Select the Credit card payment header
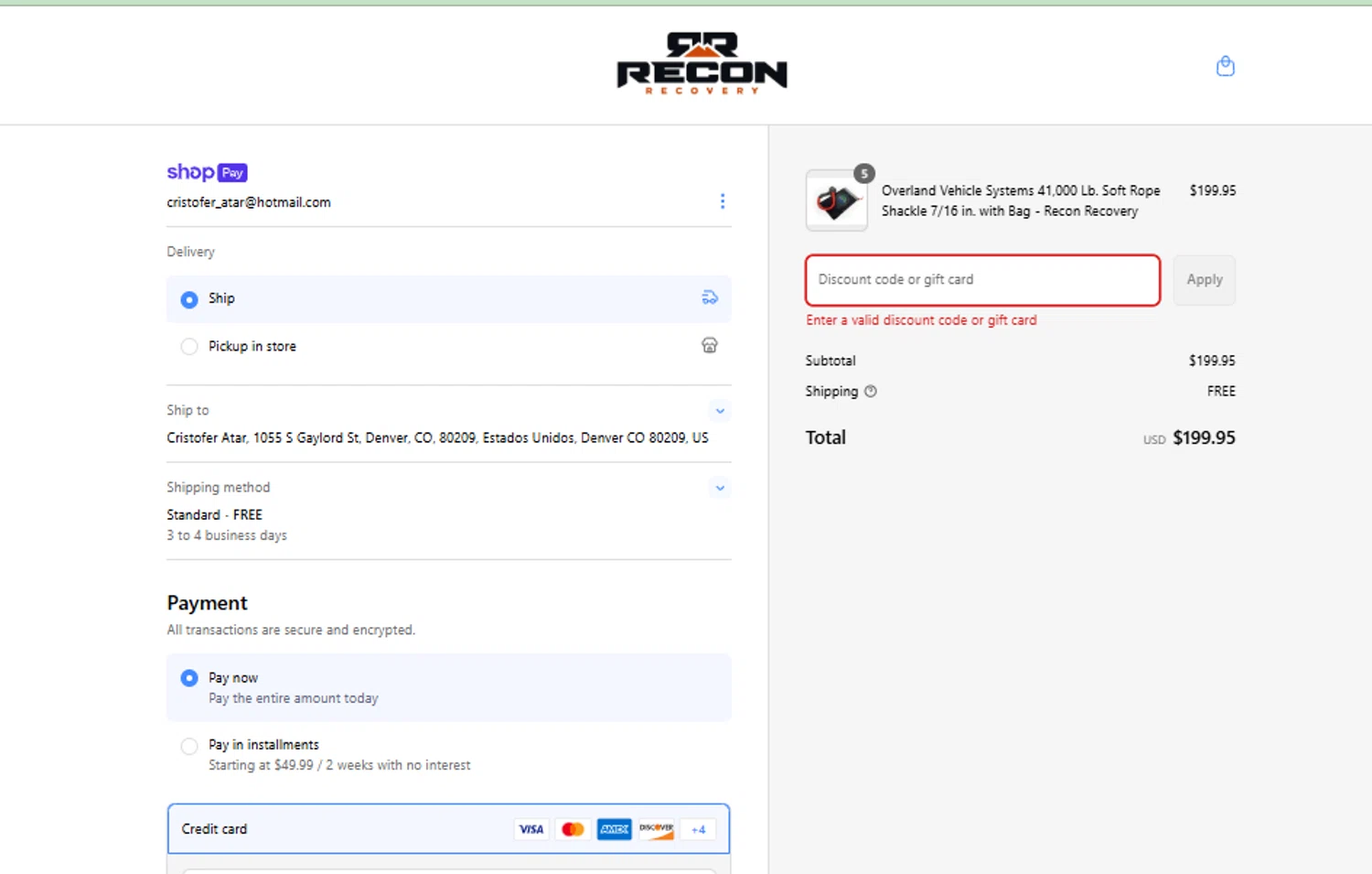Viewport: 1372px width, 874px height. click(448, 829)
